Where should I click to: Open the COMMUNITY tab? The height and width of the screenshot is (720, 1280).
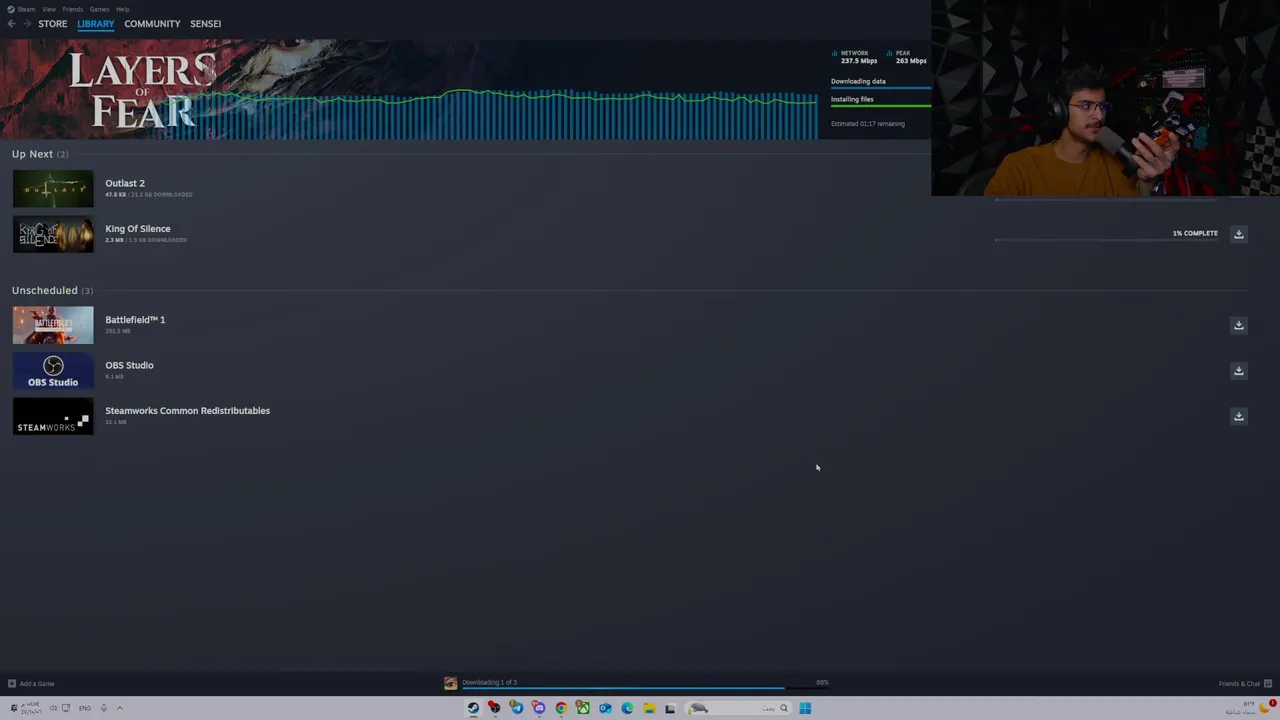coord(152,24)
